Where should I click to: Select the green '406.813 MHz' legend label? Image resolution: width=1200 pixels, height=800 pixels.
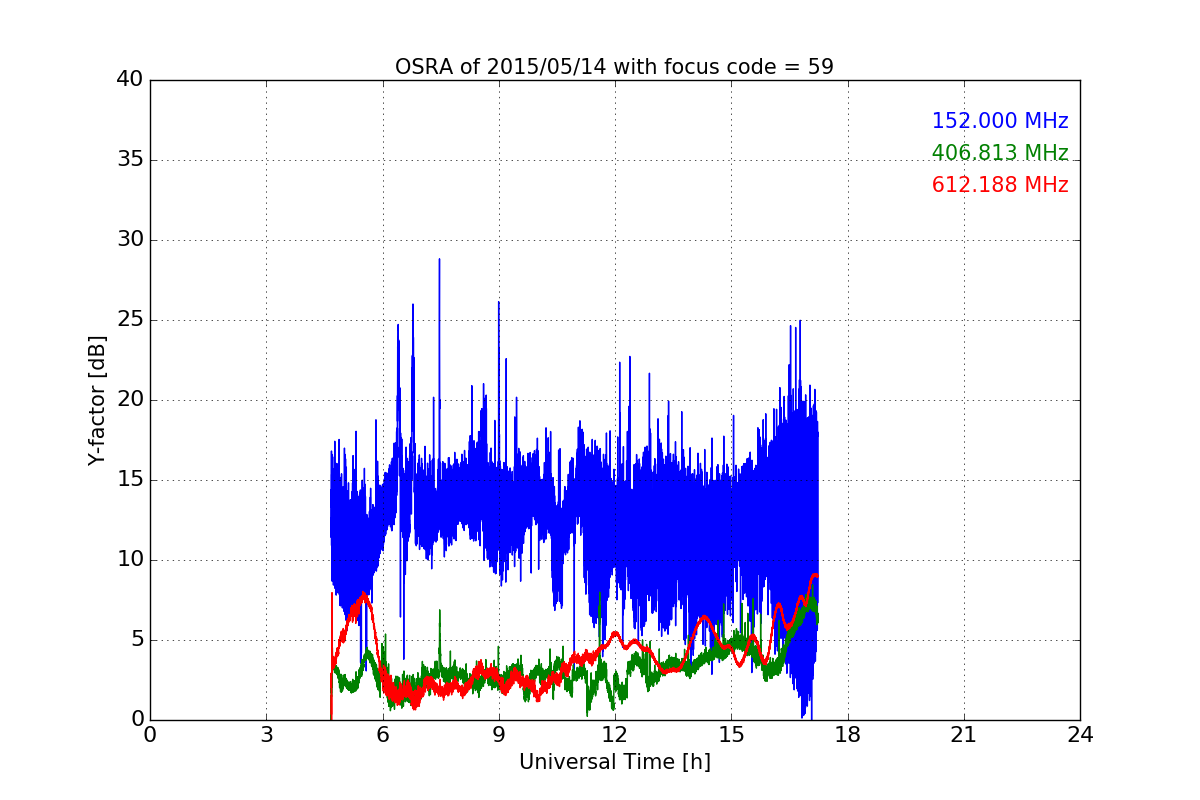click(x=1000, y=153)
